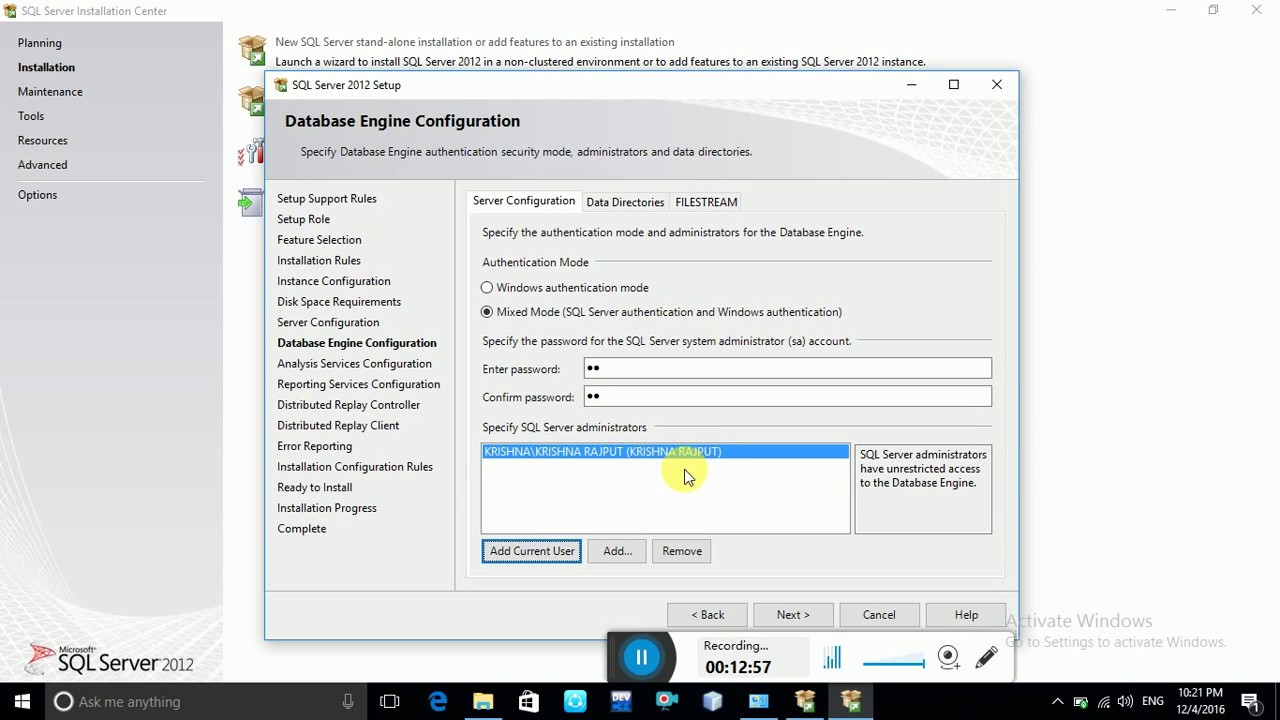Click the Remove button

682,551
